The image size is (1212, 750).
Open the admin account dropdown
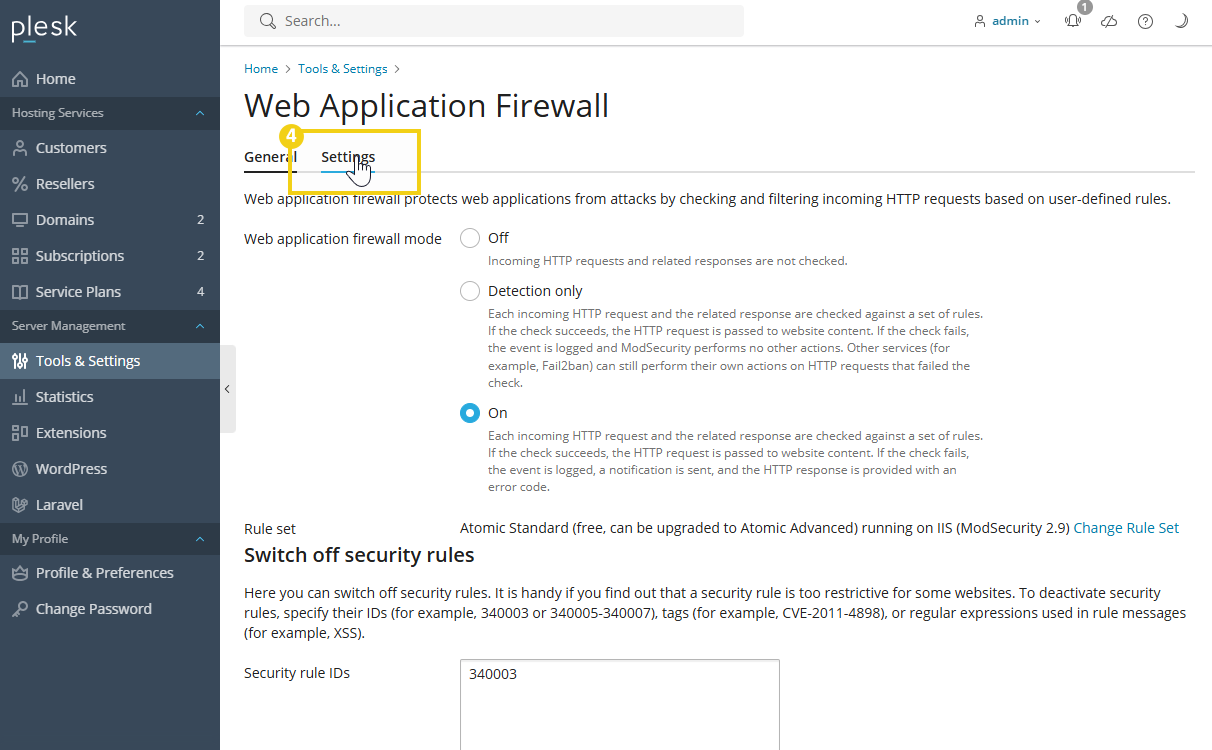coord(1008,21)
